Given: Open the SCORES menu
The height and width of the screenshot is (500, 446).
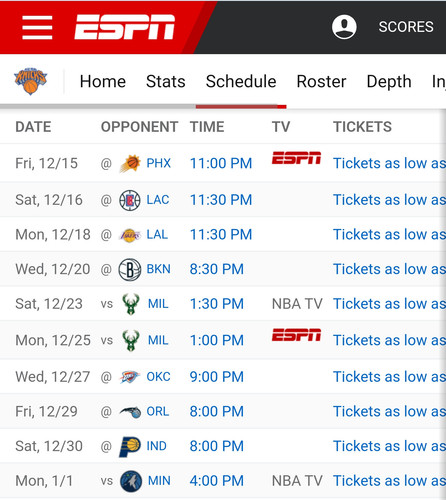Looking at the screenshot, I should click(406, 27).
